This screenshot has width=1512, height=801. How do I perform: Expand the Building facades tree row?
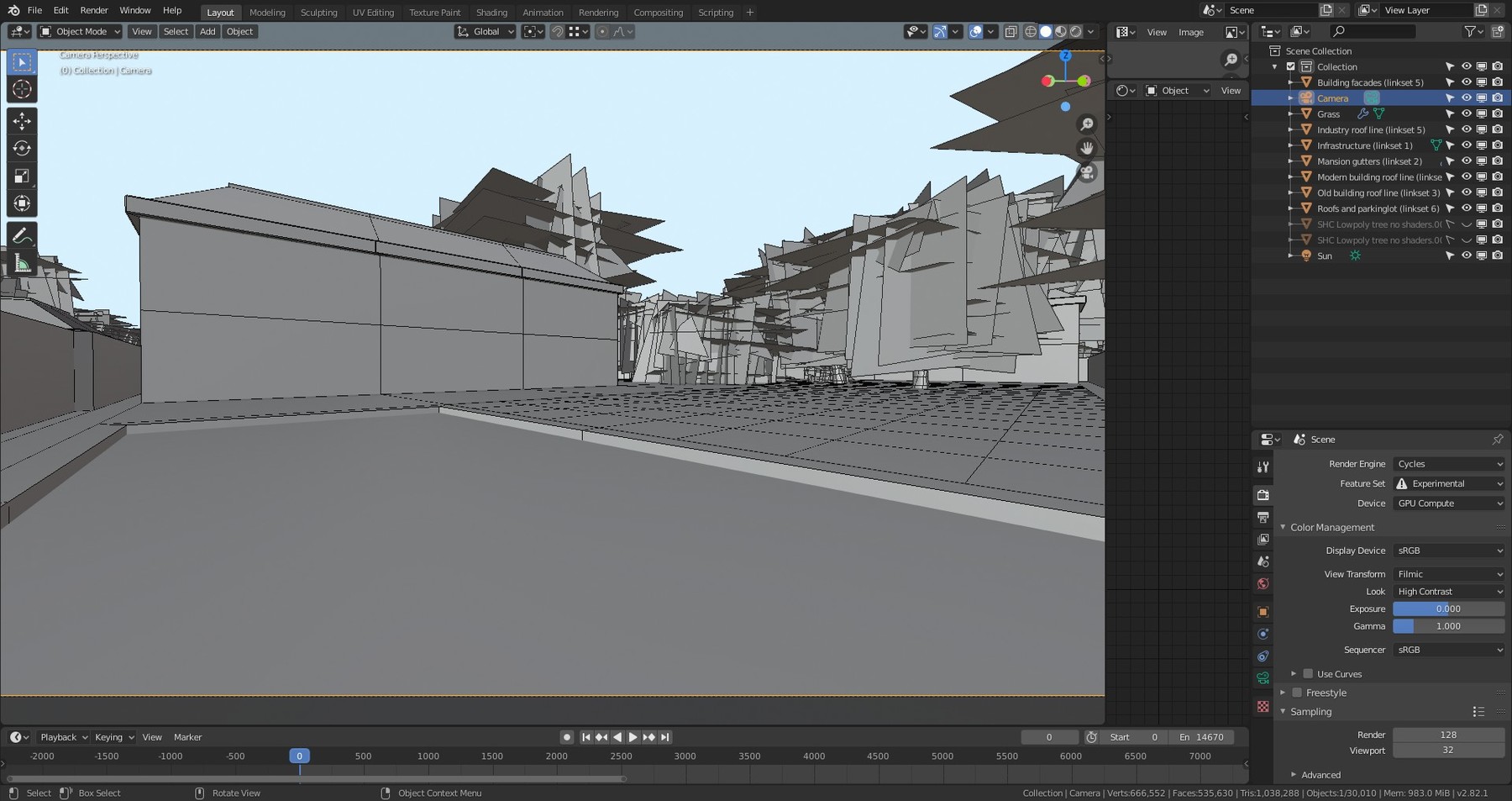click(1291, 82)
